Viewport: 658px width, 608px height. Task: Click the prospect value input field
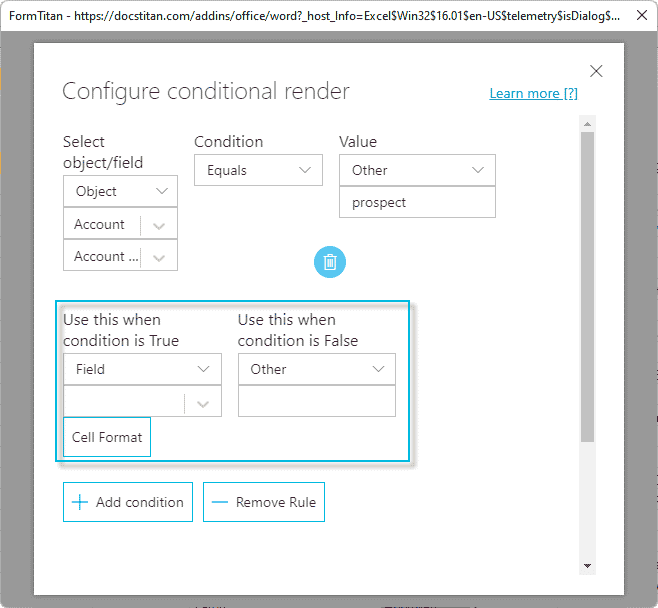tap(417, 202)
